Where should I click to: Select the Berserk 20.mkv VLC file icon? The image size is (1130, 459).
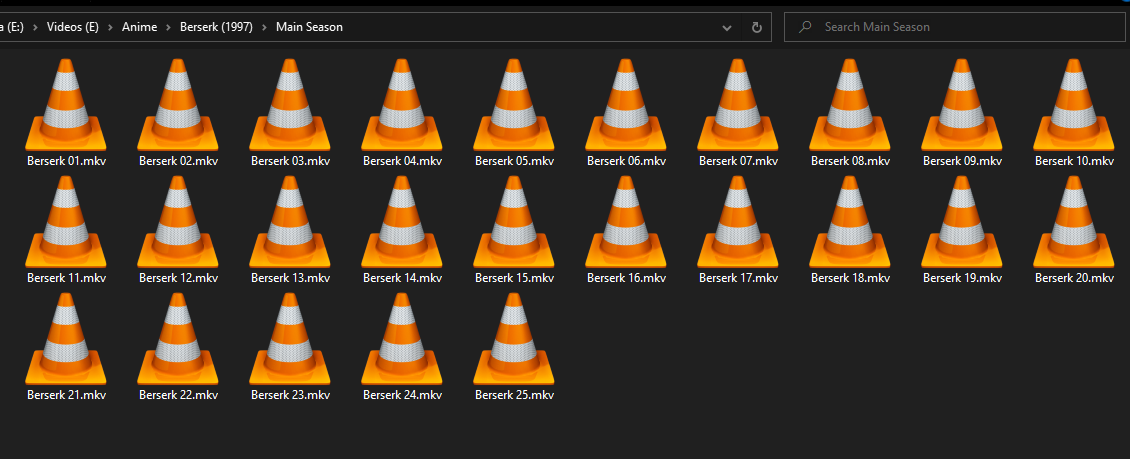pos(1074,222)
